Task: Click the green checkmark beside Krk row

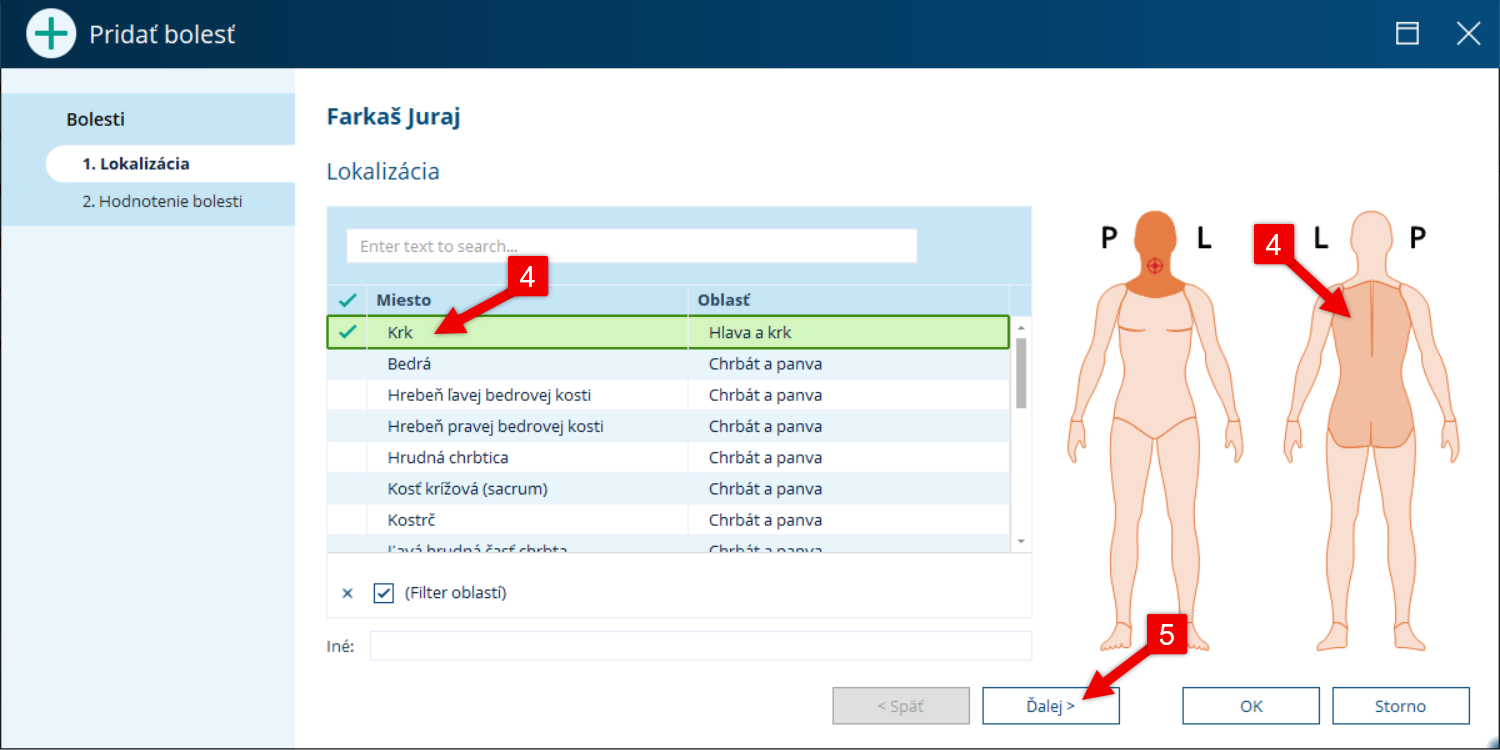Action: click(347, 332)
